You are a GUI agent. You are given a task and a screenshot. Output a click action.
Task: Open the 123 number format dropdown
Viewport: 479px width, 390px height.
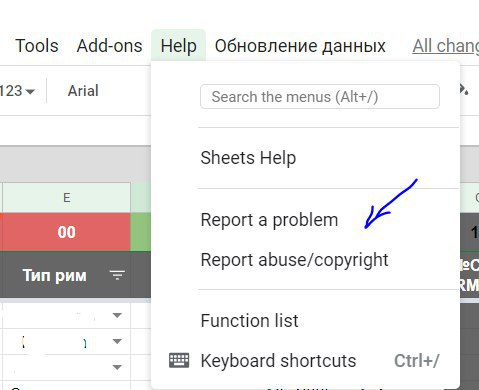coord(17,91)
